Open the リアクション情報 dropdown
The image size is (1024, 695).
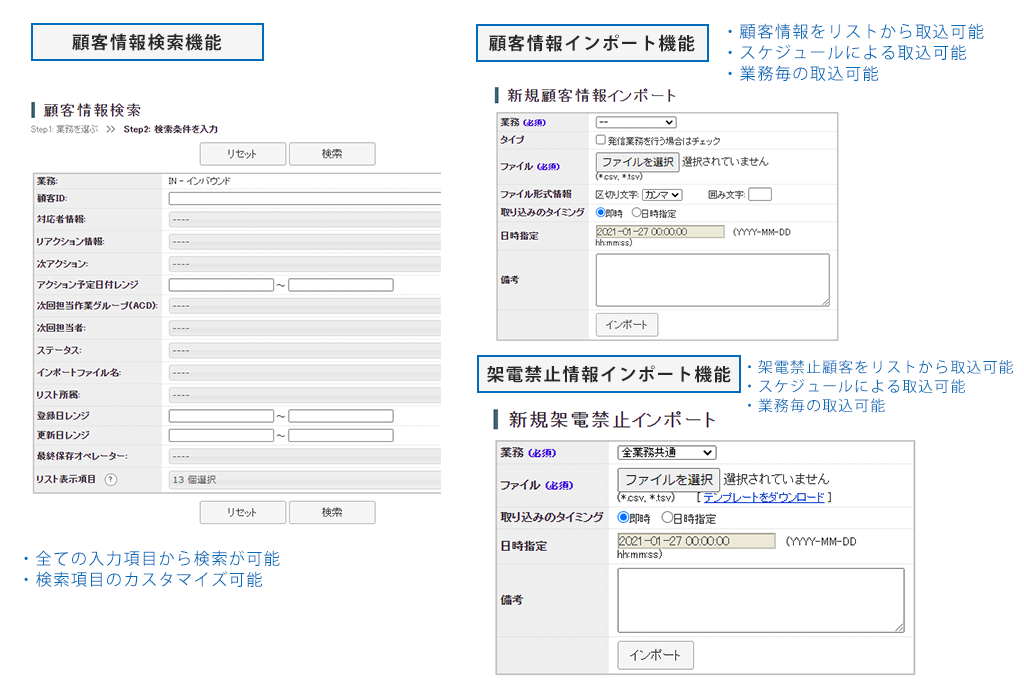304,242
